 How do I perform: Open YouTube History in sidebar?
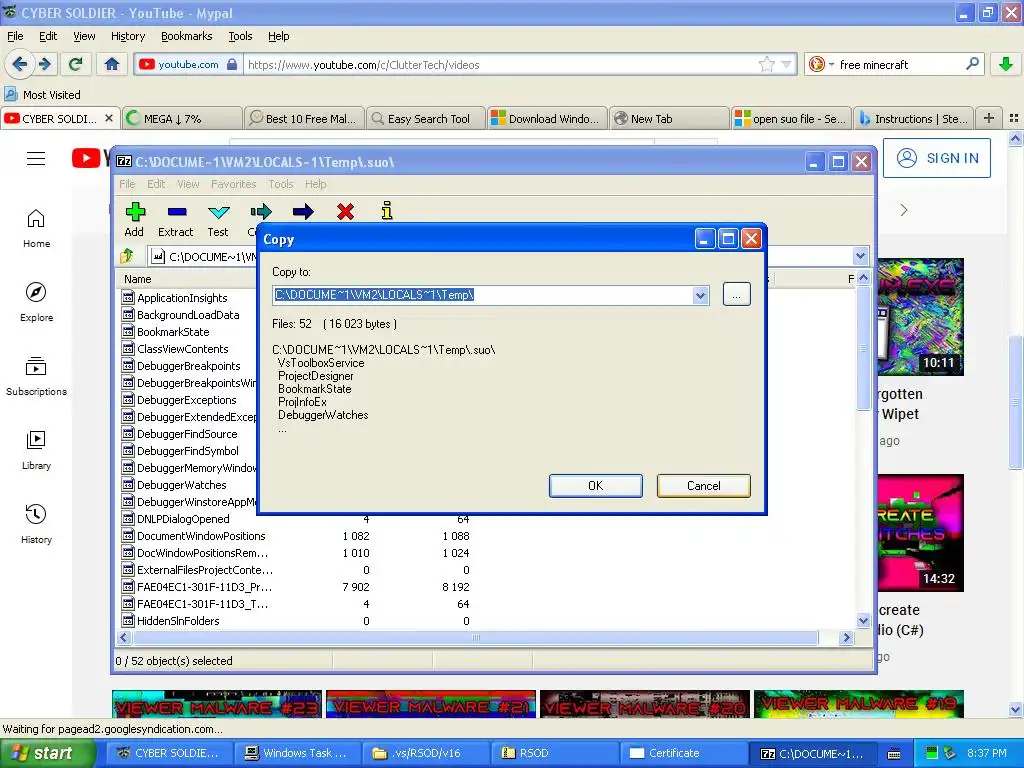pos(37,524)
